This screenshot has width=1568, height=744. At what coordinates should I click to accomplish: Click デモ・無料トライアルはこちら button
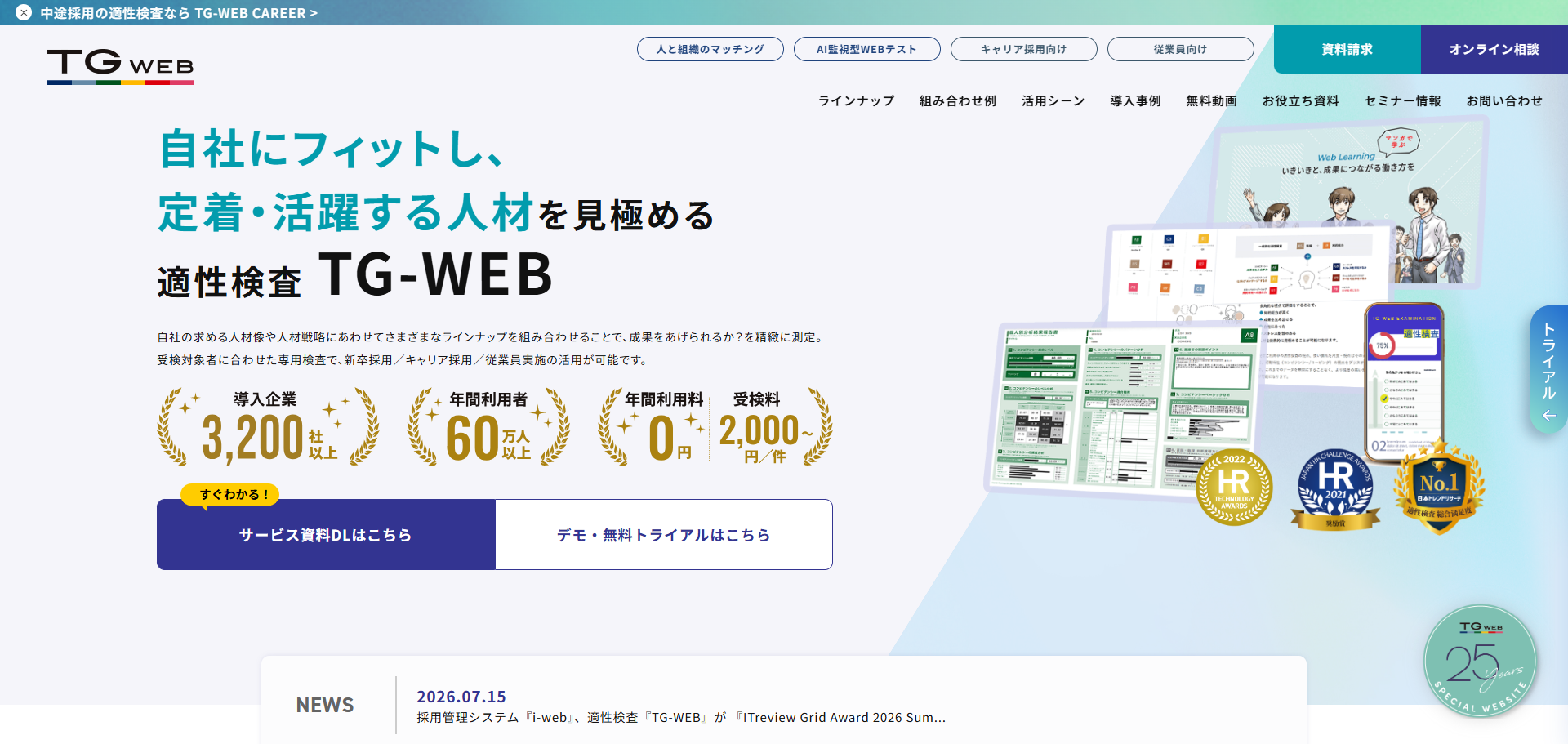(664, 535)
